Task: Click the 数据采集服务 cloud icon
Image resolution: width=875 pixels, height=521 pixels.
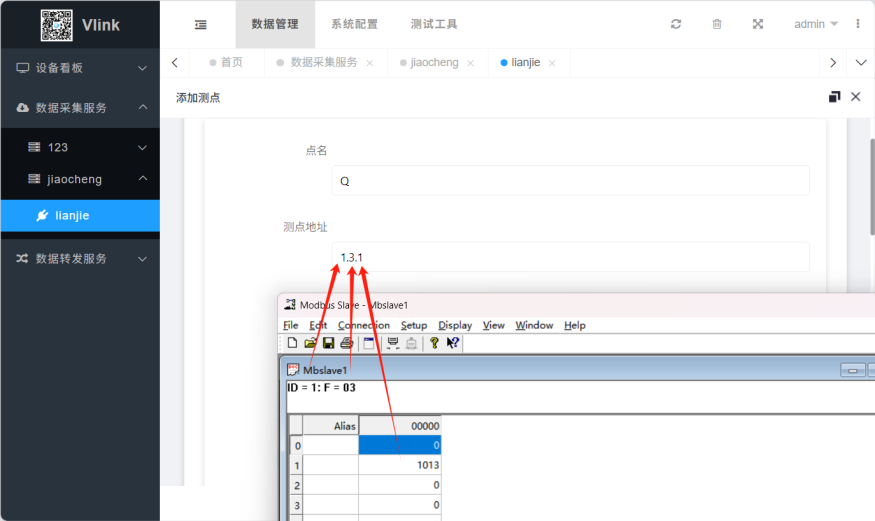Action: 22,108
